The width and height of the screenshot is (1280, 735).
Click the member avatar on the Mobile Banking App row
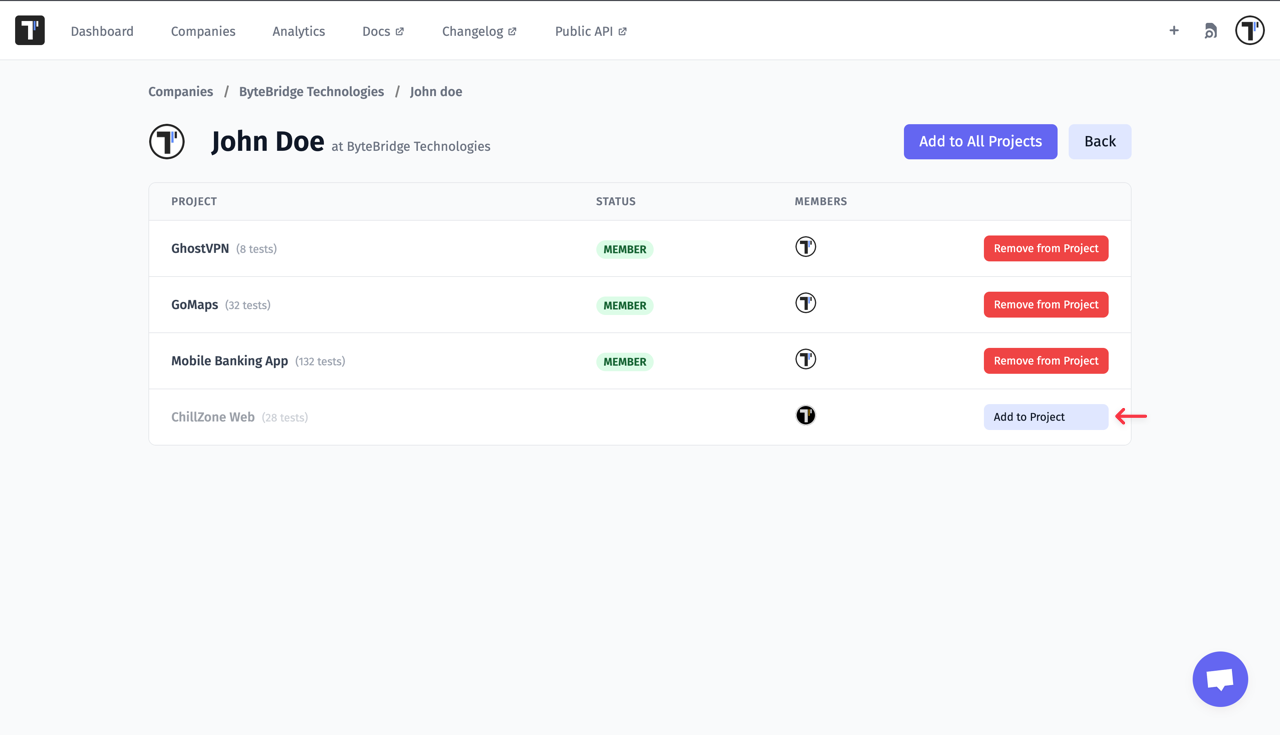806,358
